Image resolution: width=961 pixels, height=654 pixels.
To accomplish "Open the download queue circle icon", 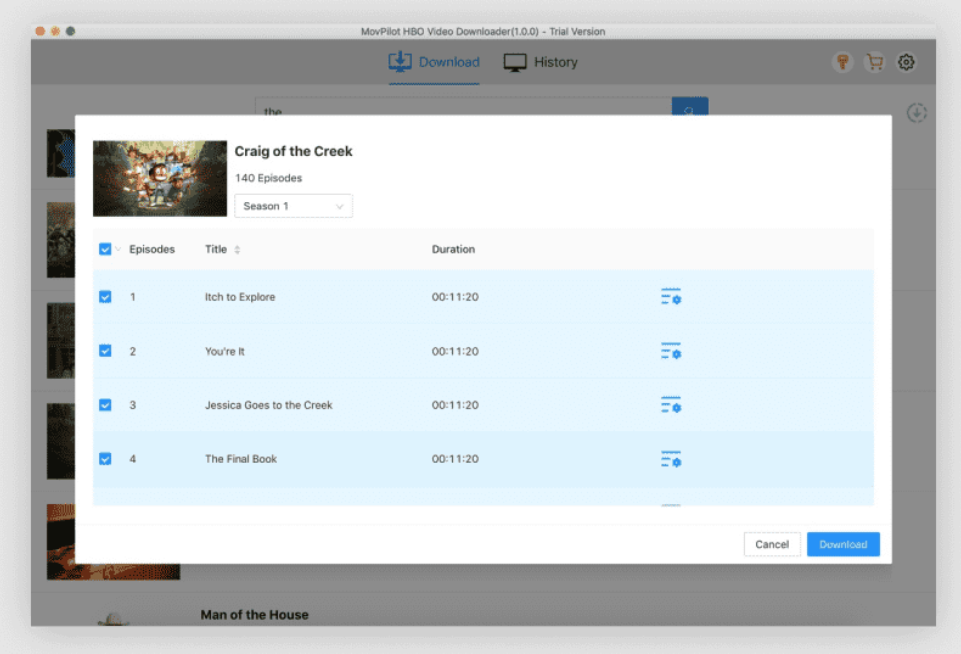I will pos(916,113).
